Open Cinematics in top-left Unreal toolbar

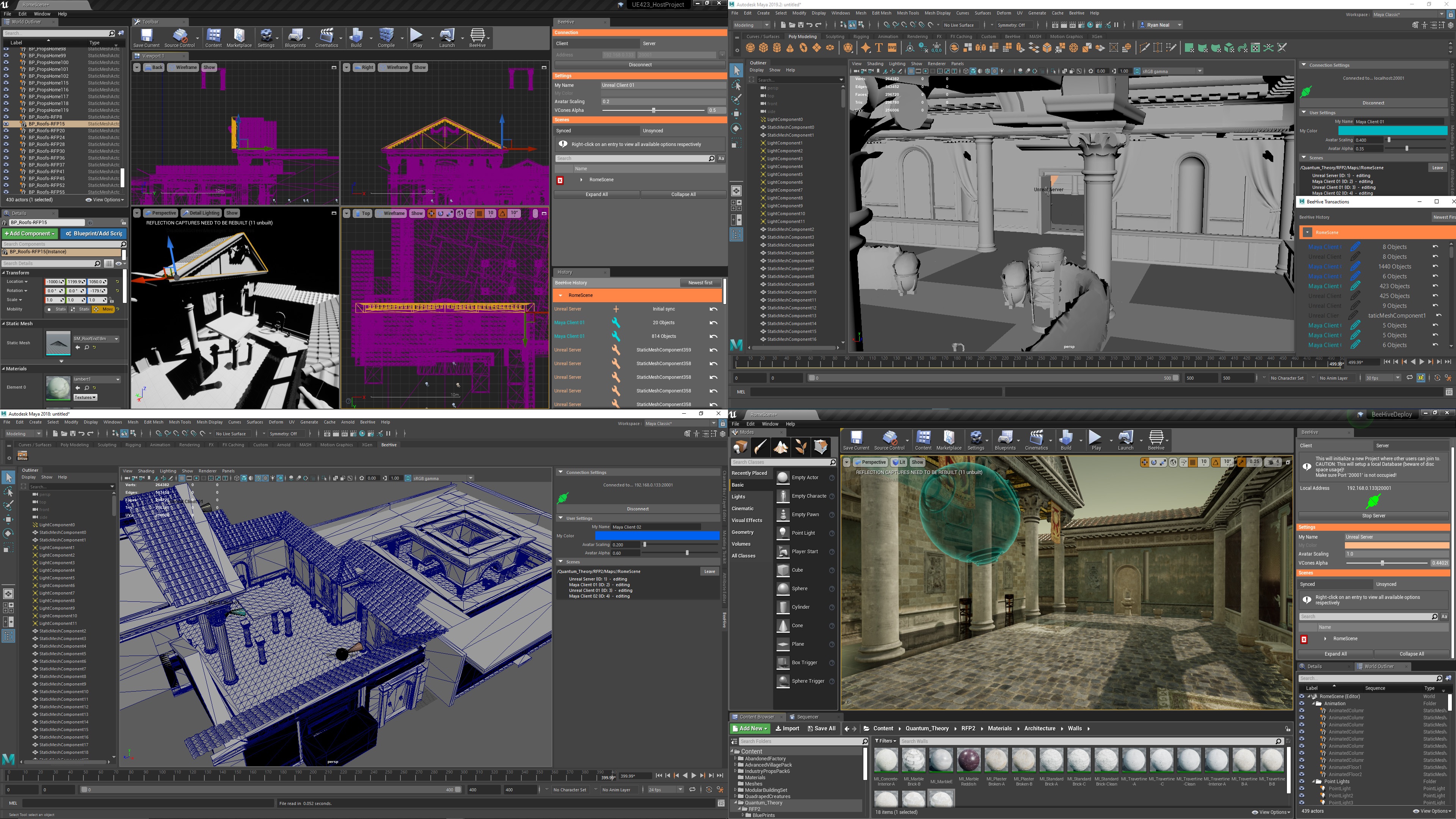327,38
